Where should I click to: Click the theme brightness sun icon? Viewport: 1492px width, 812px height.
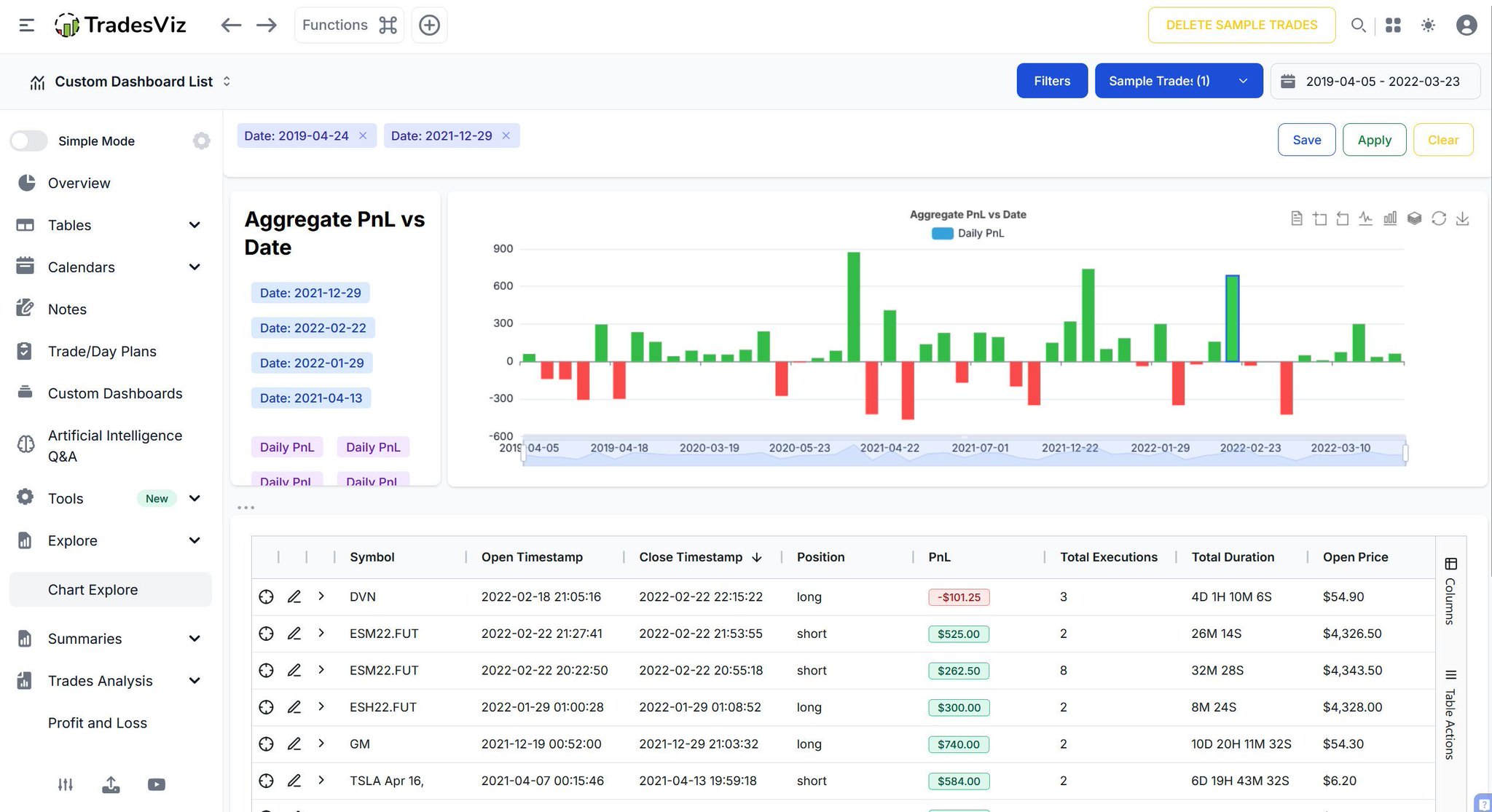tap(1428, 25)
